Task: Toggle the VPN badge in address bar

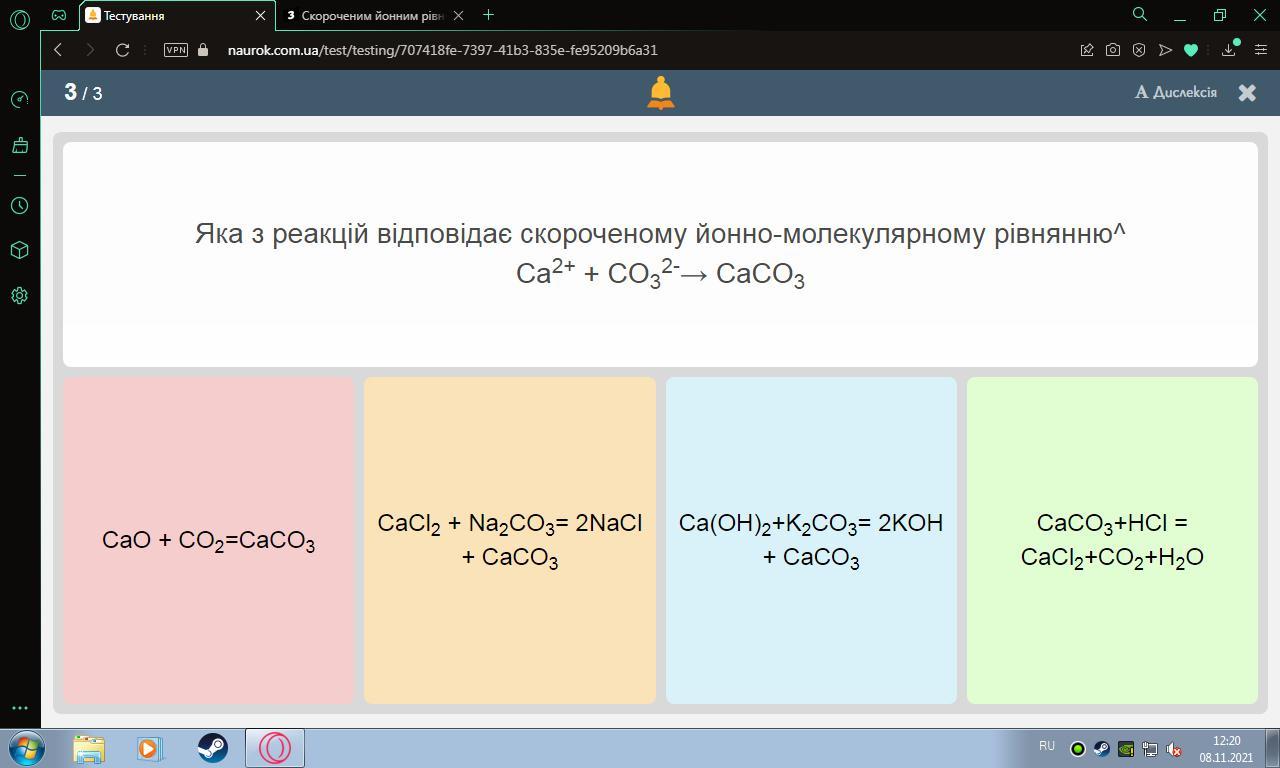Action: [x=175, y=50]
